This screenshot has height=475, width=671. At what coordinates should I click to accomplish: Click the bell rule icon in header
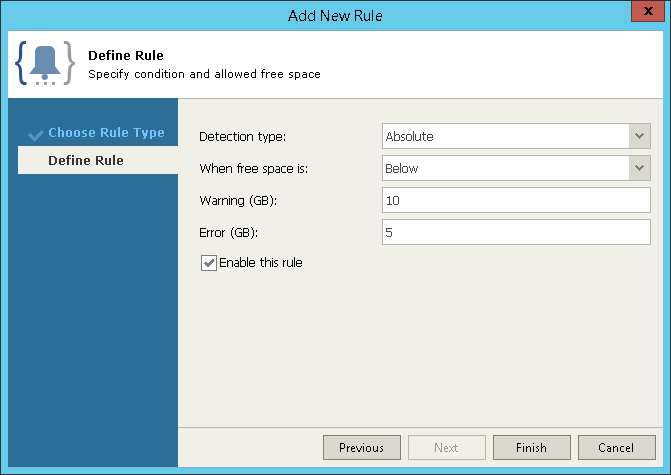click(45, 64)
